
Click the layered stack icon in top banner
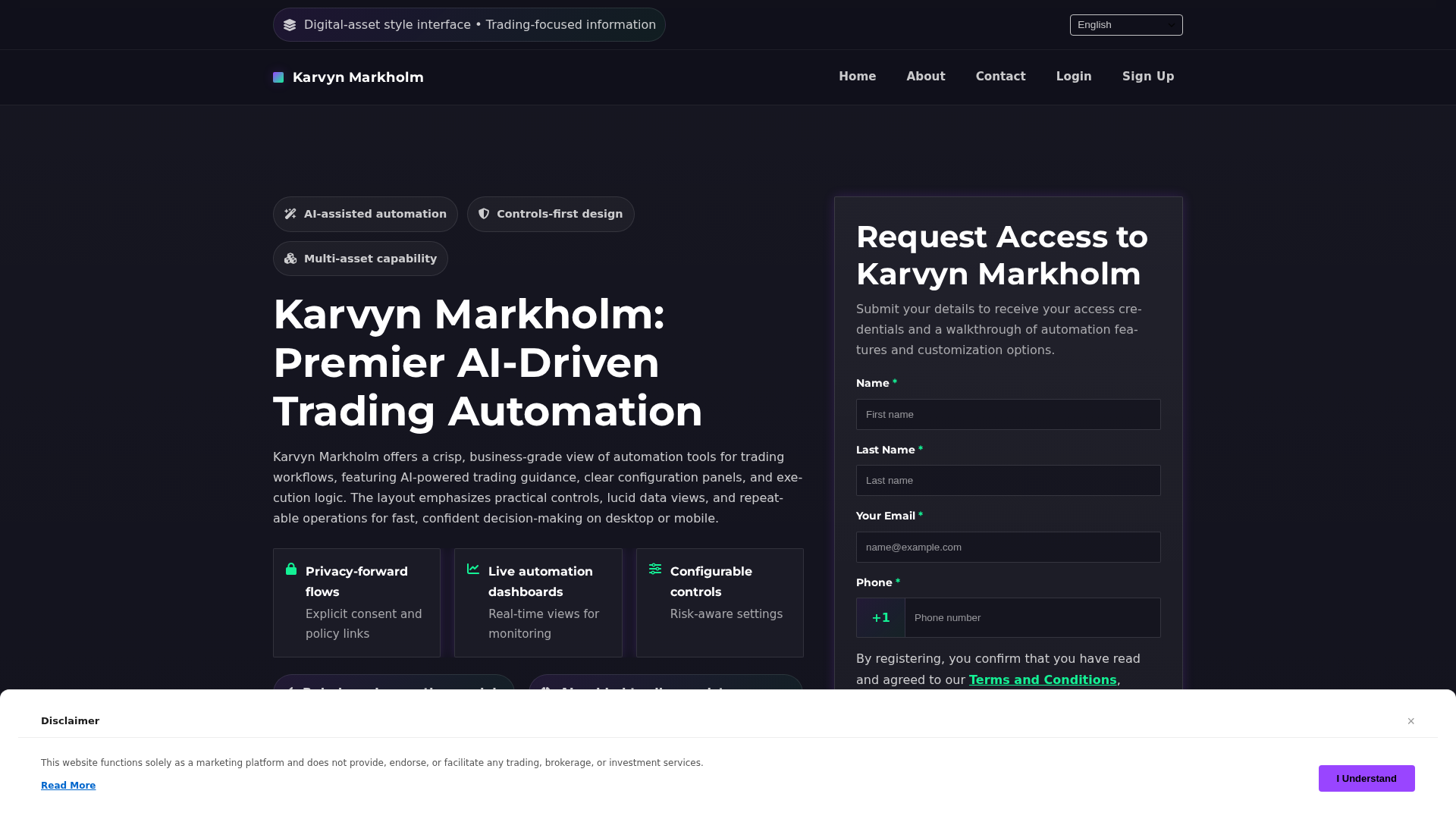click(290, 25)
